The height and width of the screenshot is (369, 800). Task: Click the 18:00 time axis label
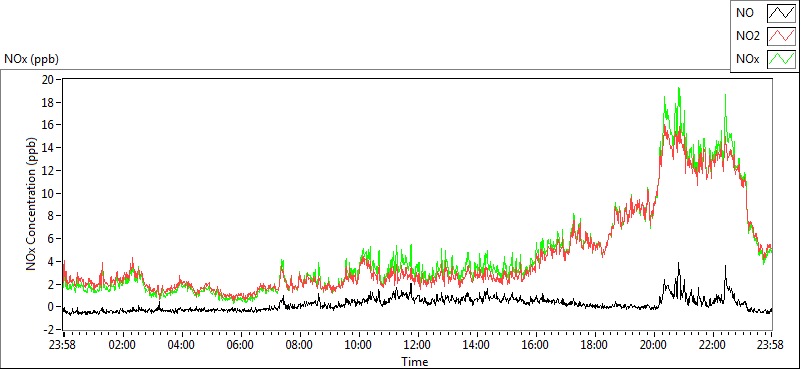[x=595, y=344]
